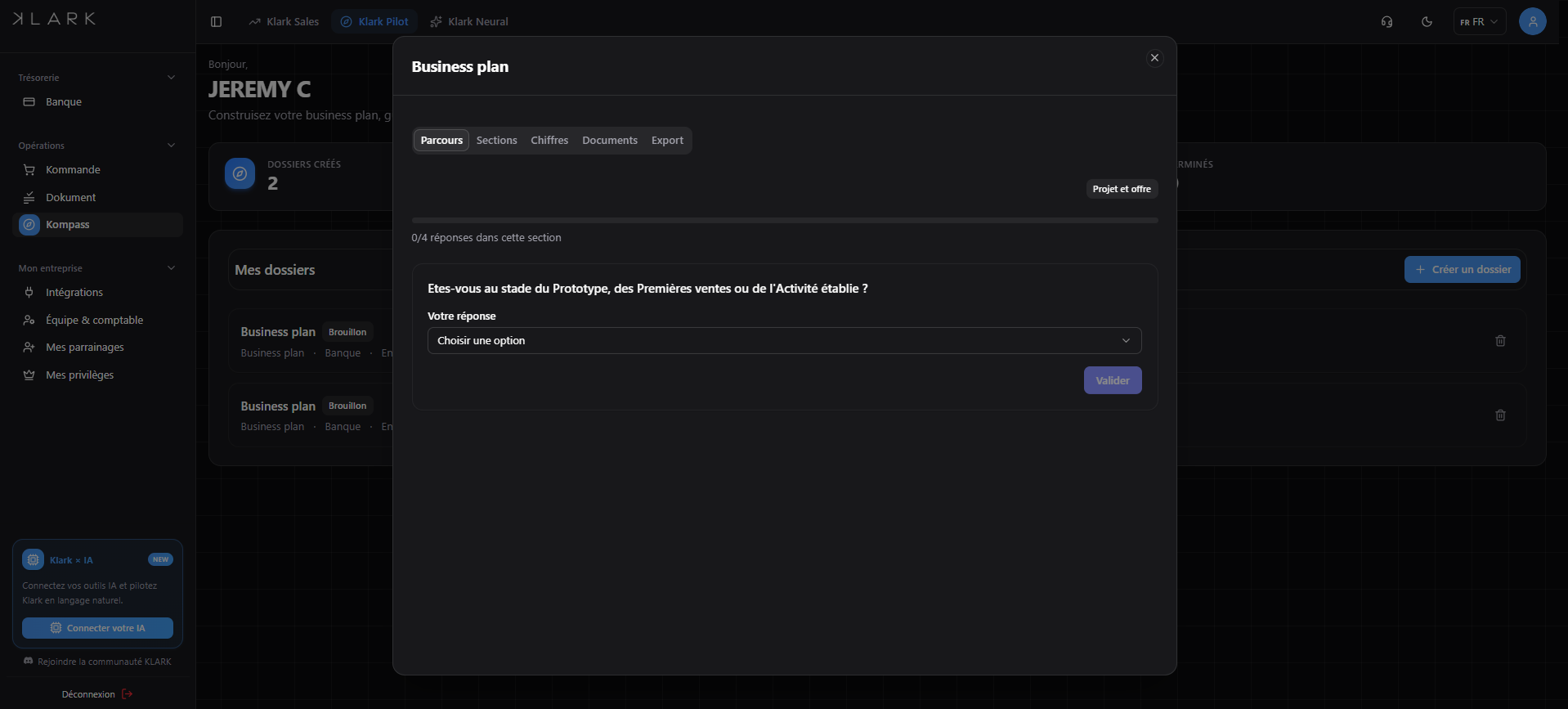This screenshot has height=709, width=1568.
Task: Open the FR language dropdown
Action: (1480, 22)
